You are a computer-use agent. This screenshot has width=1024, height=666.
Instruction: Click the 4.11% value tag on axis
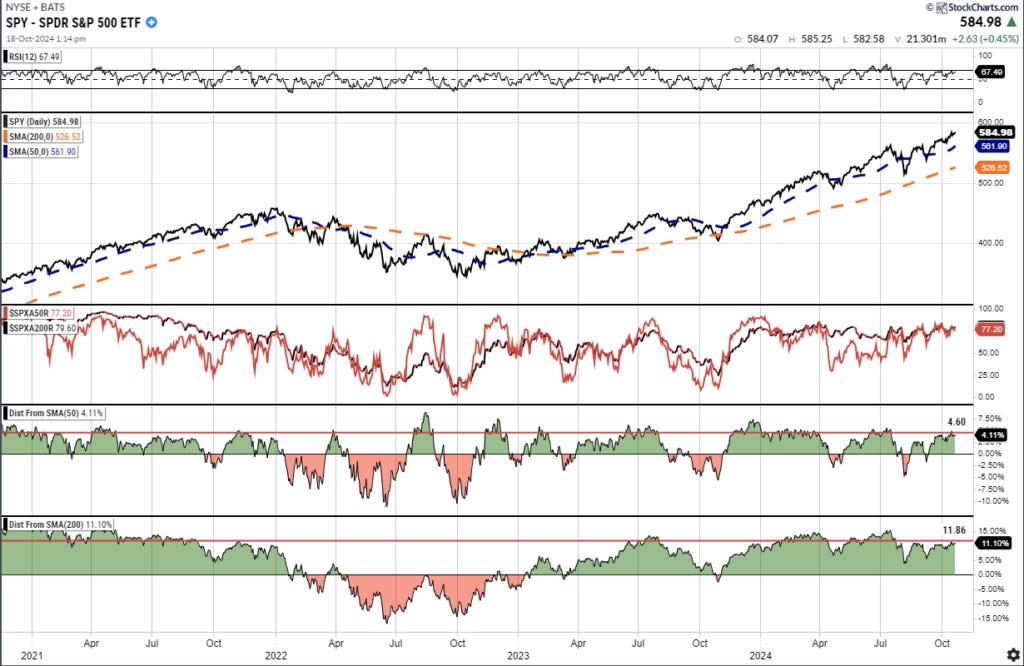991,435
